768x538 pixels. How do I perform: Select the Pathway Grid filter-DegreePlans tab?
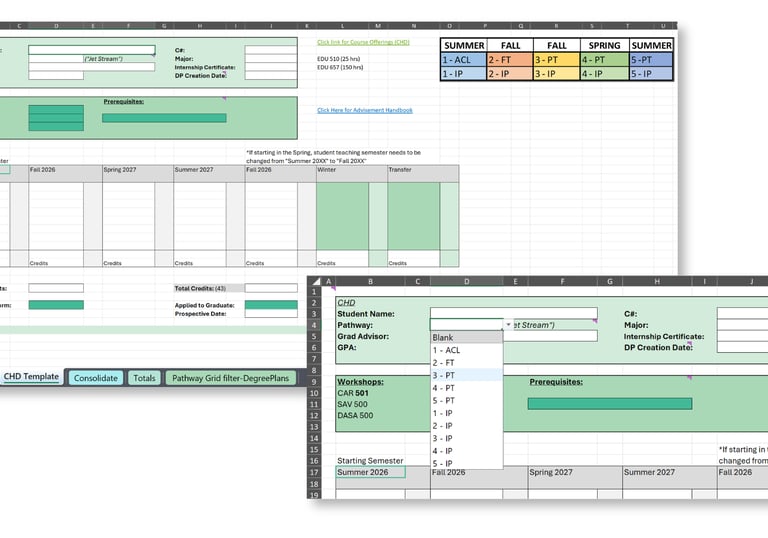230,378
